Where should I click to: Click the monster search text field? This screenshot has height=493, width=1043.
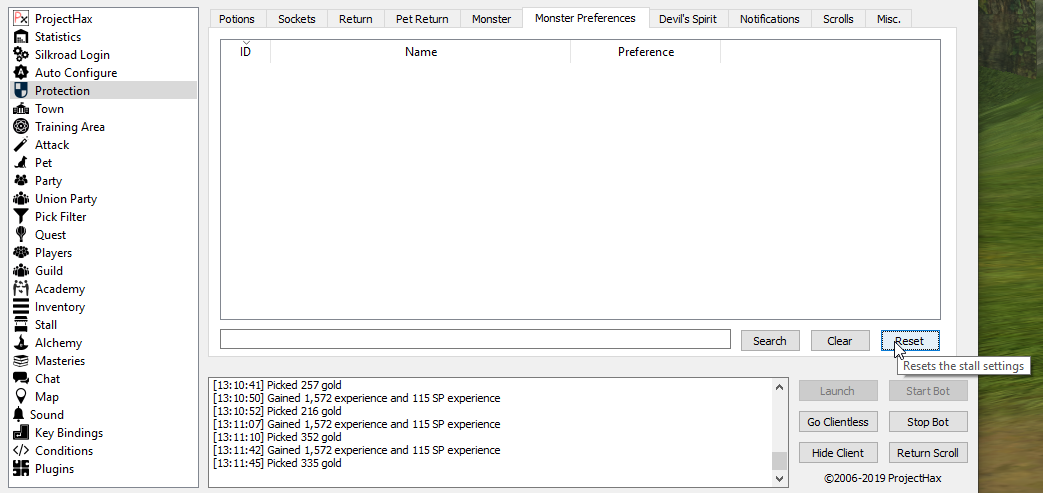[x=475, y=340]
